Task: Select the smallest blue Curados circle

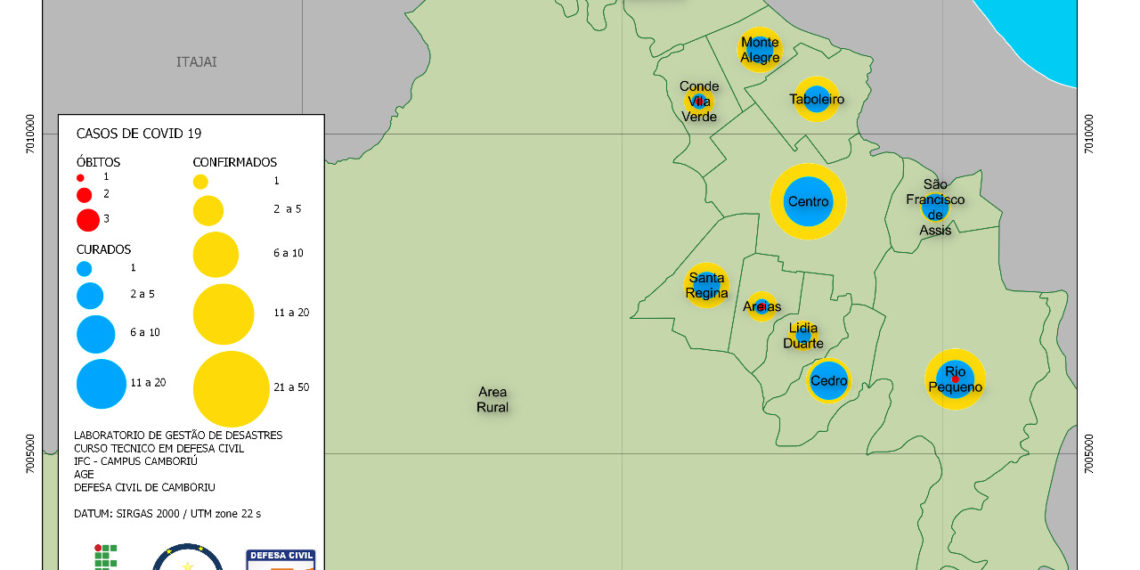Action: (84, 269)
